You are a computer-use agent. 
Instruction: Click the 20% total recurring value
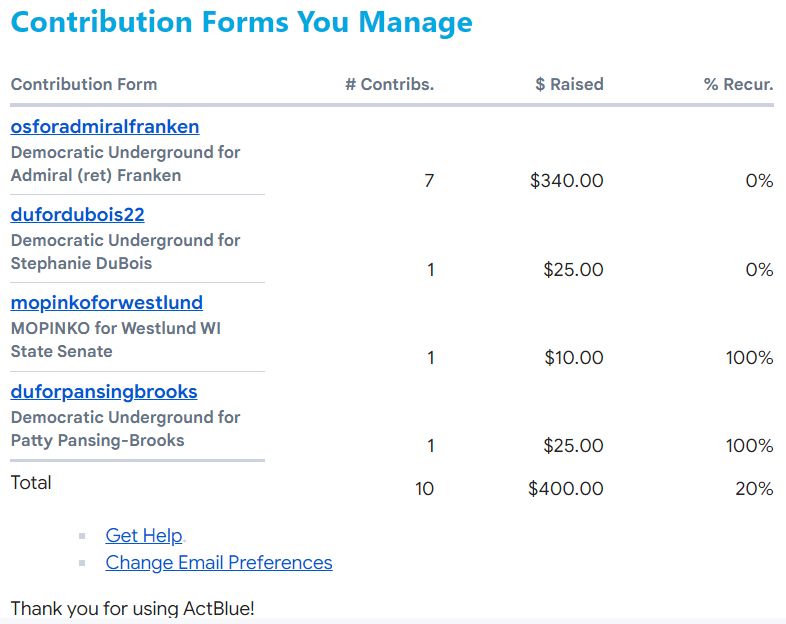coord(753,489)
